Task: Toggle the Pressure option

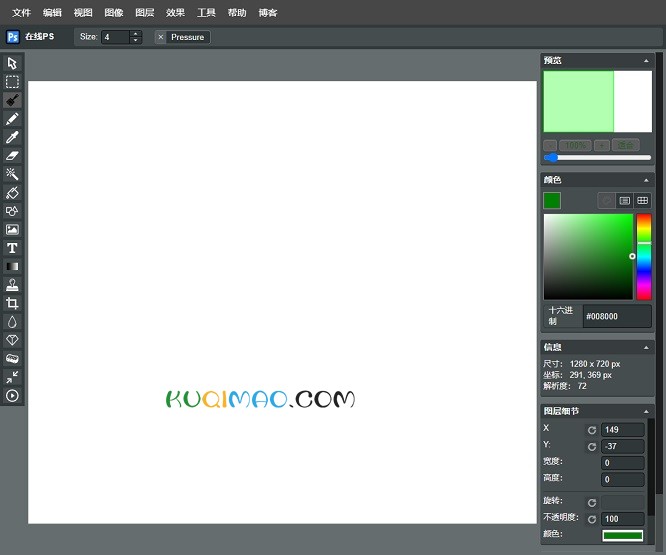Action: [x=183, y=37]
